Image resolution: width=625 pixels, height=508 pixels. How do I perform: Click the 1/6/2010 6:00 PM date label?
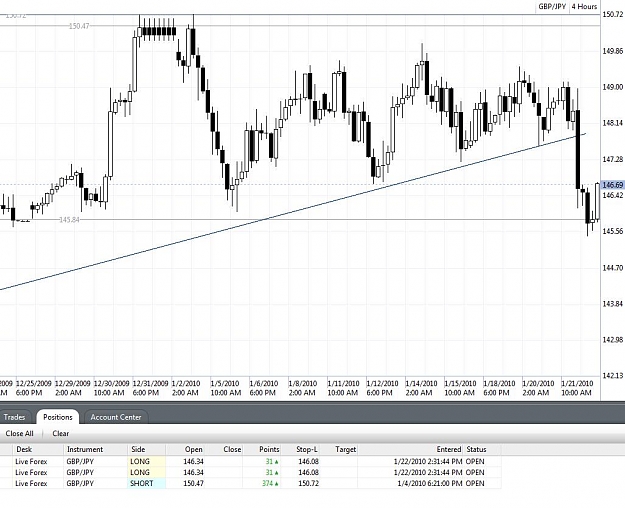coord(263,388)
